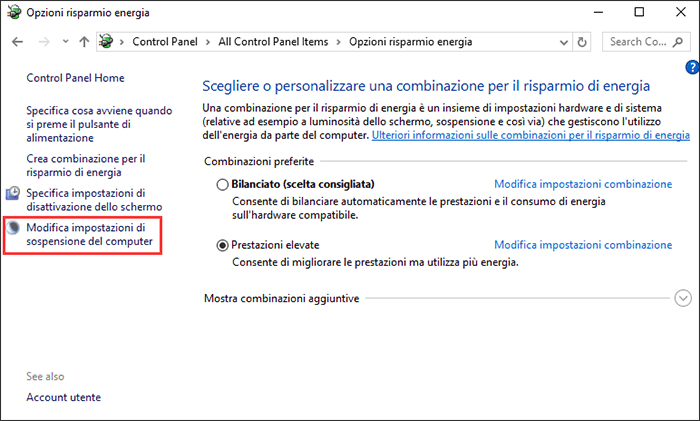This screenshot has width=700, height=421.
Task: Expand chevron after All Control Panel Items
Action: 339,42
